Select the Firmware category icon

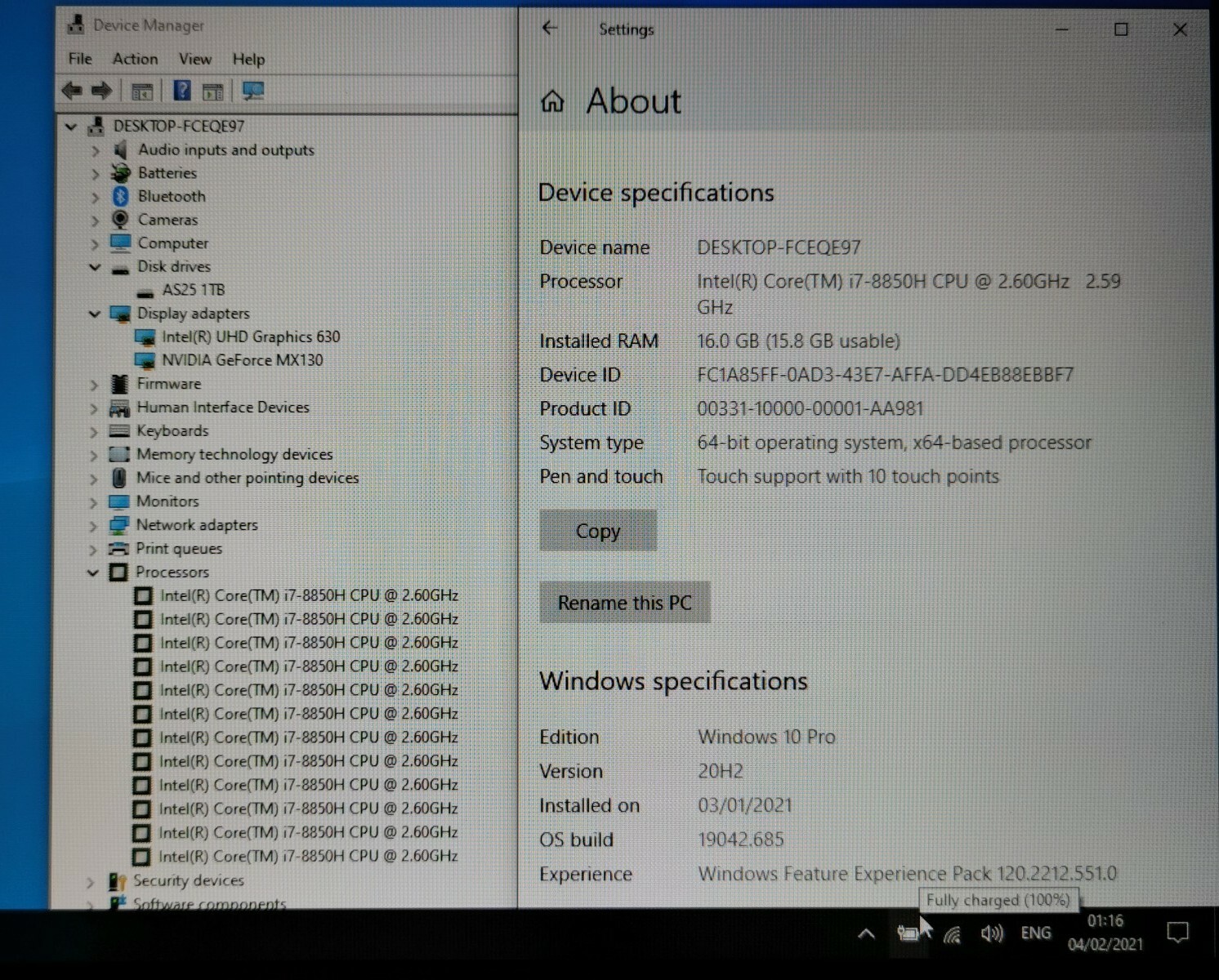[120, 383]
